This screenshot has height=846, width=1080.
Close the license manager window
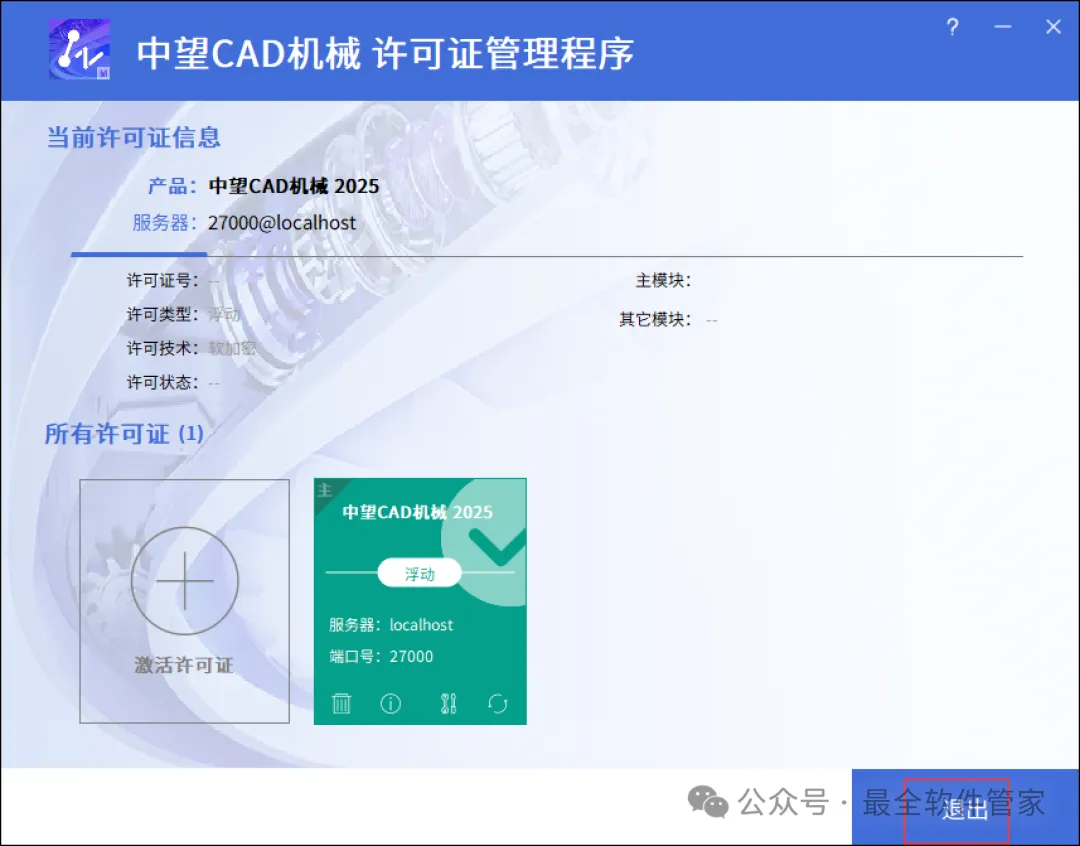click(x=1053, y=27)
